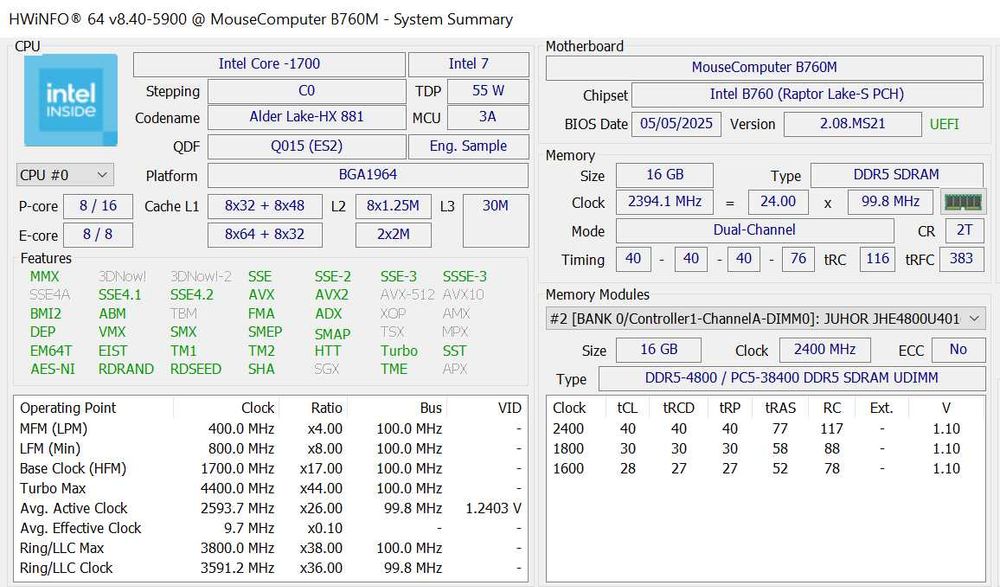Click the L1 cache value 8x32 + 8x48
The width and height of the screenshot is (1000, 587).
pos(265,206)
